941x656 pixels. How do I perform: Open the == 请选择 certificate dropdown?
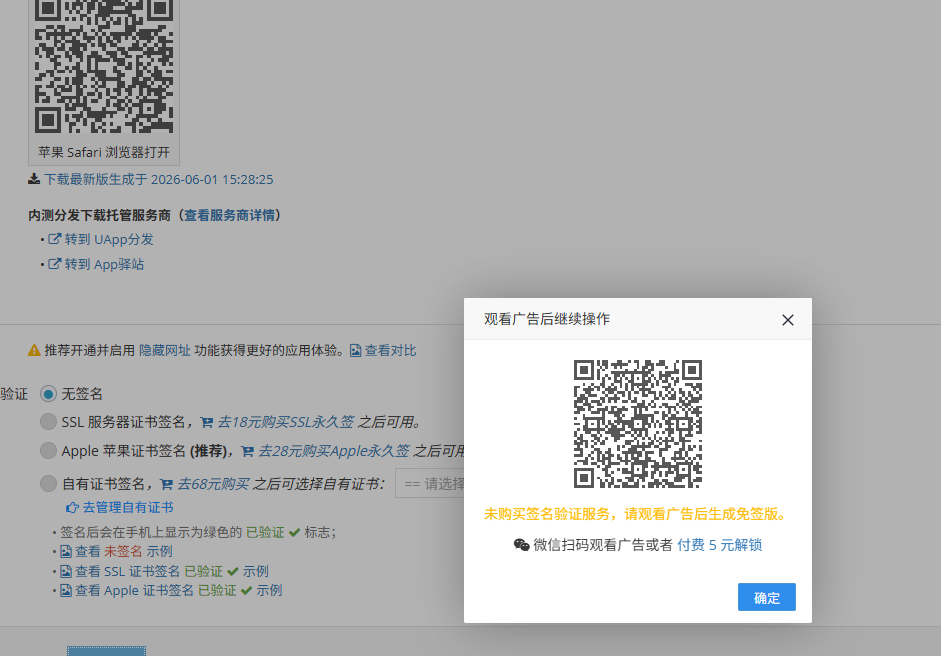coord(430,483)
